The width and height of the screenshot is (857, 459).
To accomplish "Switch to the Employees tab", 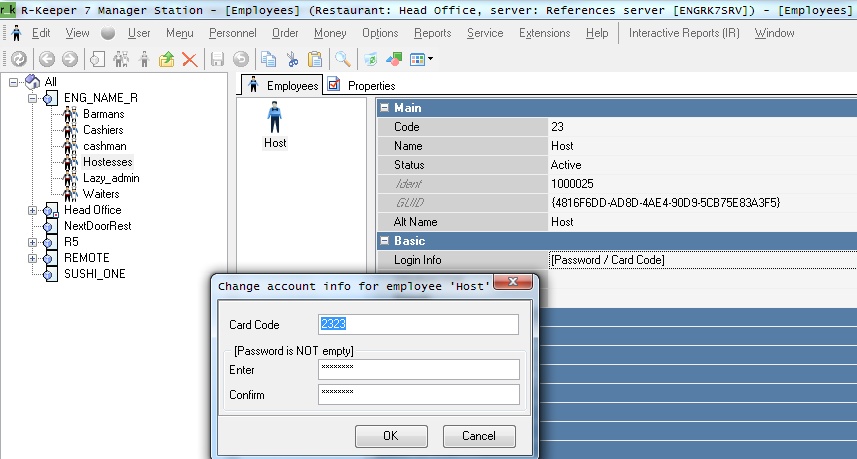I will coord(282,85).
